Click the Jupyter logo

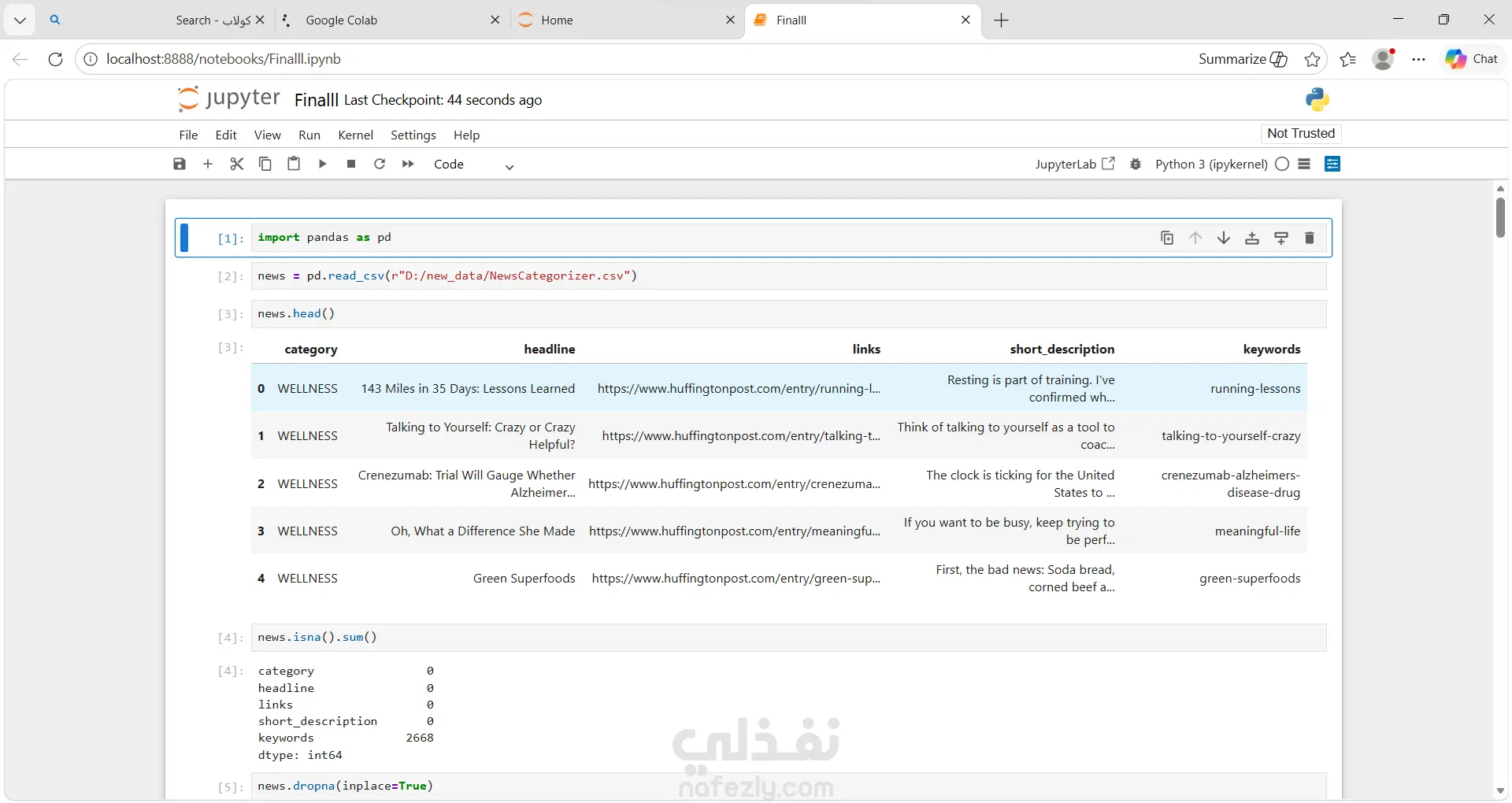coord(228,98)
